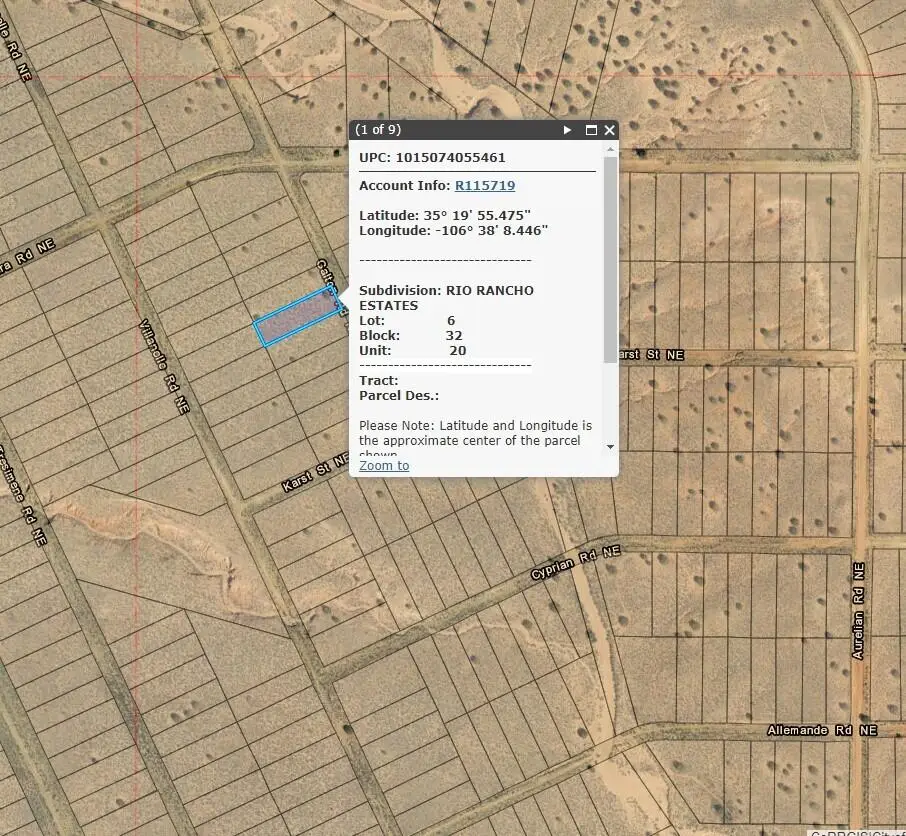Click the scrollbar up arrow icon
Screen dimensions: 906x836
[608, 150]
